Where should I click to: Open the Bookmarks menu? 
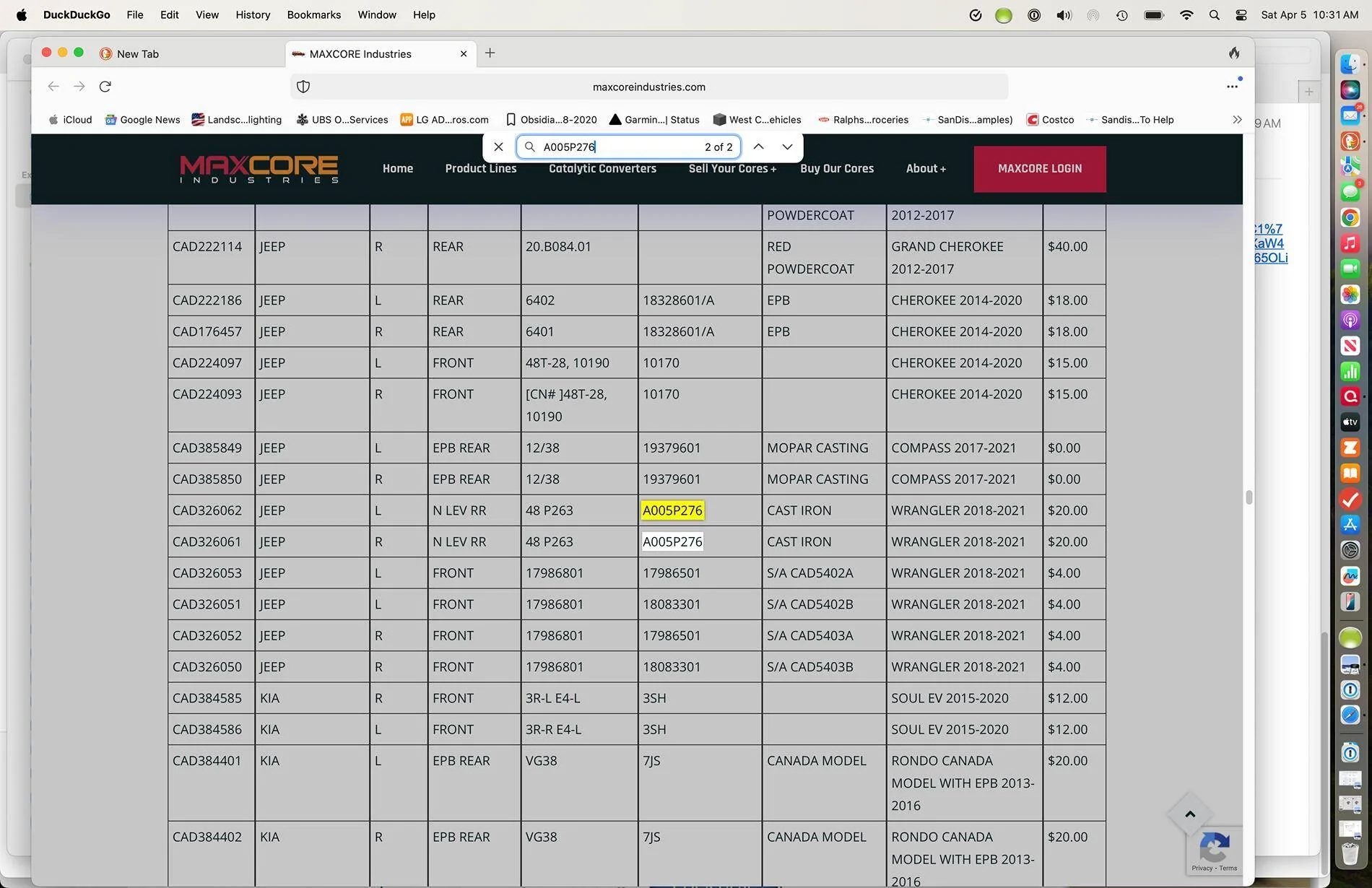[313, 15]
